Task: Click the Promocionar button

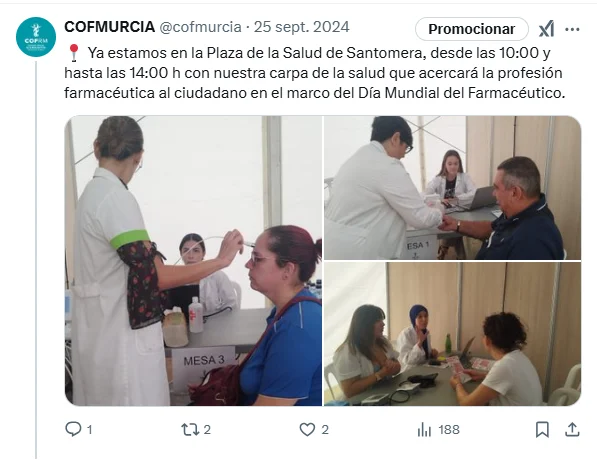Action: (x=472, y=29)
